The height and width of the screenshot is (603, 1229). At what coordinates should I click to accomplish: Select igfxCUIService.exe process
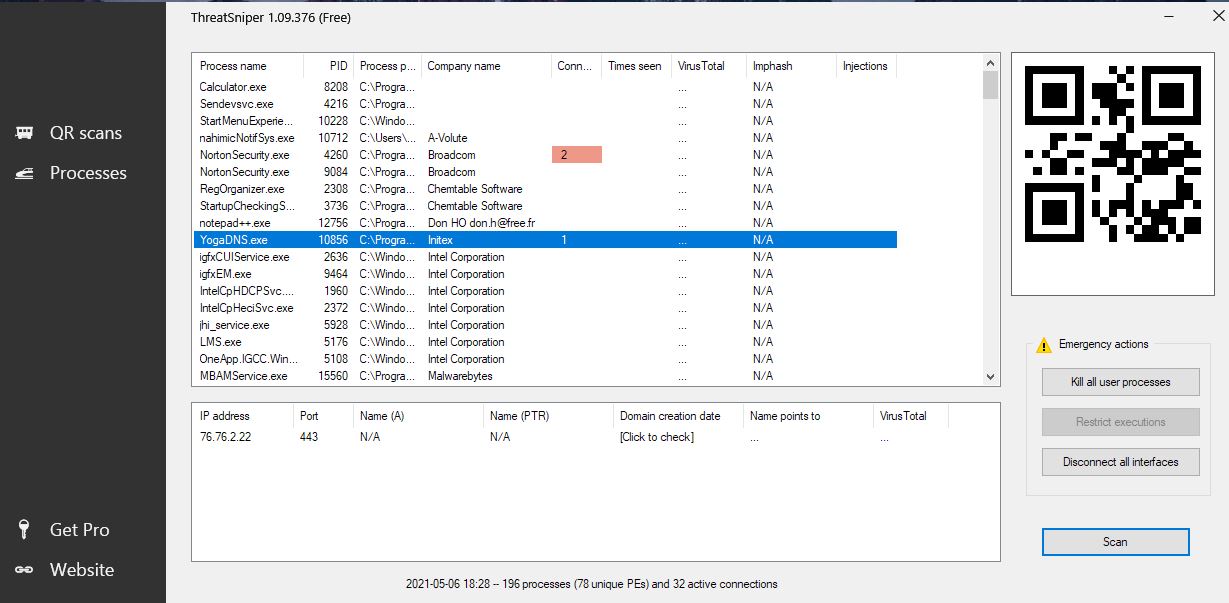pos(545,257)
